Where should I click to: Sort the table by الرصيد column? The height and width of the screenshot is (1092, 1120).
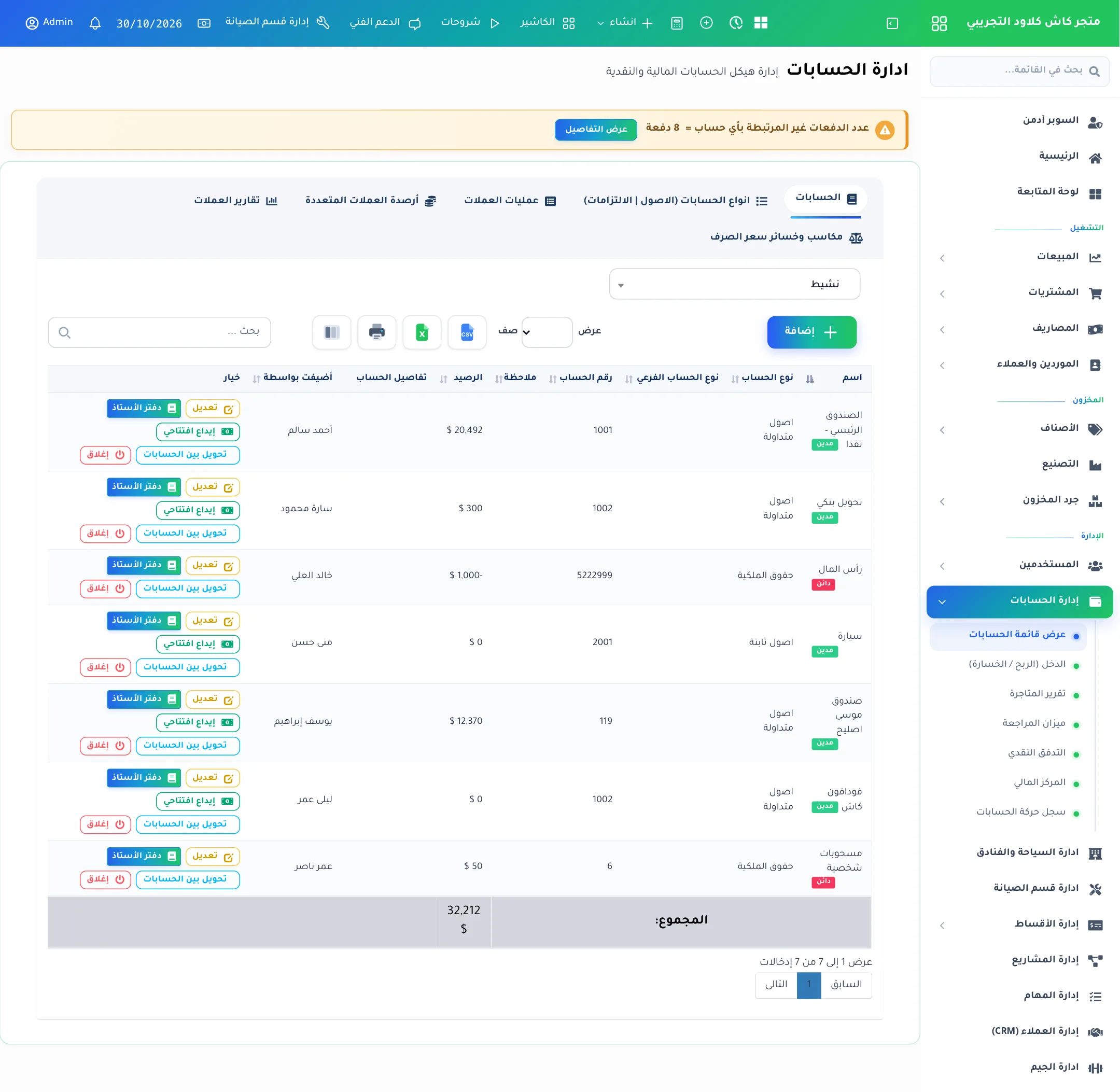point(461,377)
